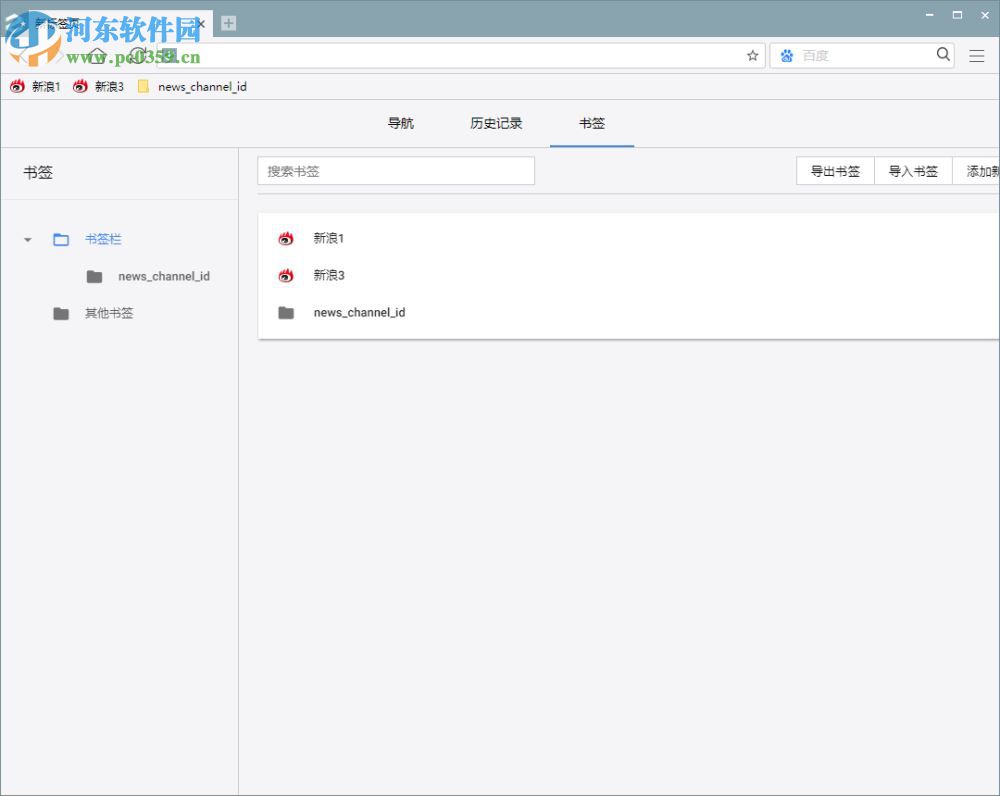Click the 导出书签 export button
This screenshot has width=1000, height=796.
(835, 170)
